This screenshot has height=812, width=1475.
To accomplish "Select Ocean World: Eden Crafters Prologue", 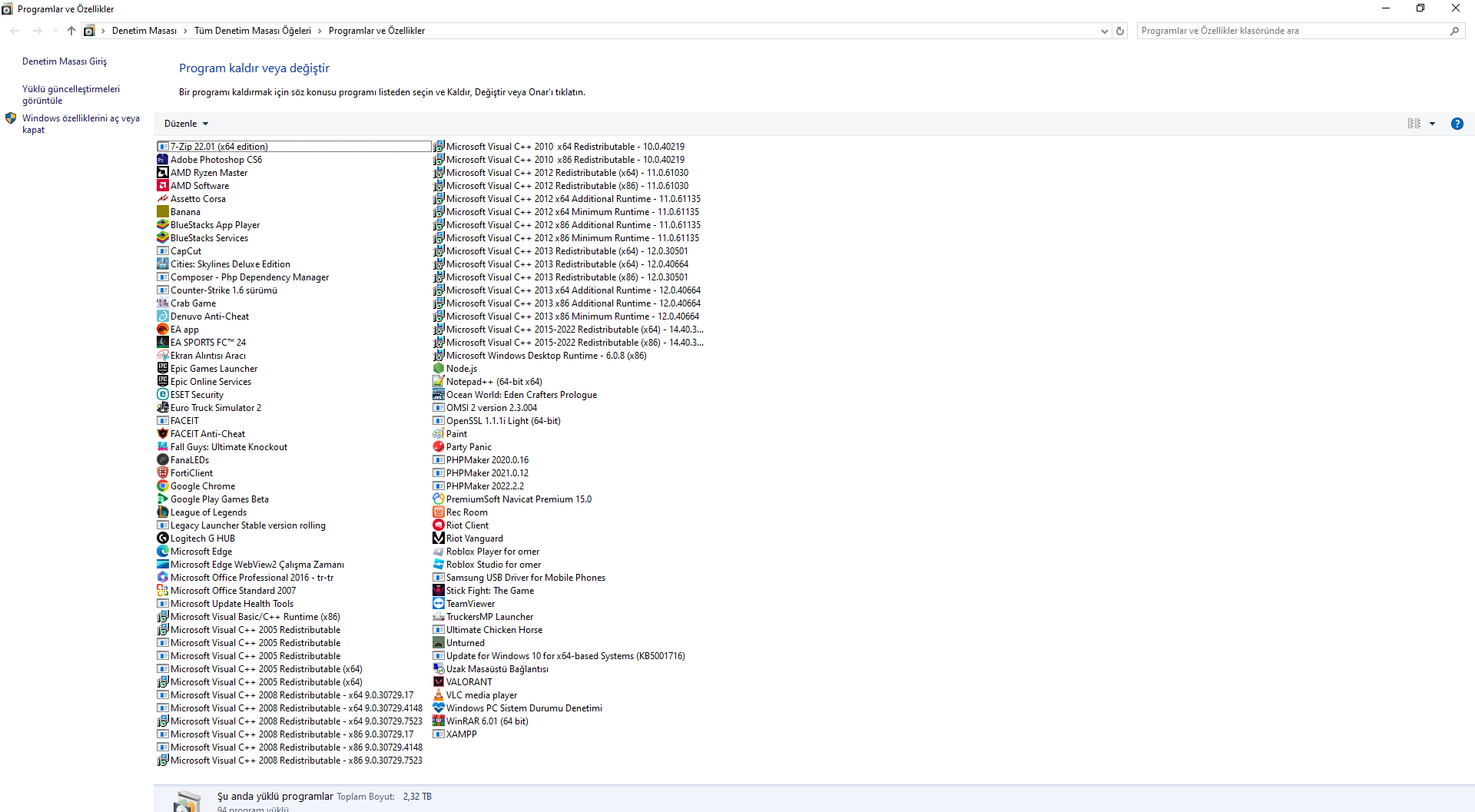I will pos(515,395).
